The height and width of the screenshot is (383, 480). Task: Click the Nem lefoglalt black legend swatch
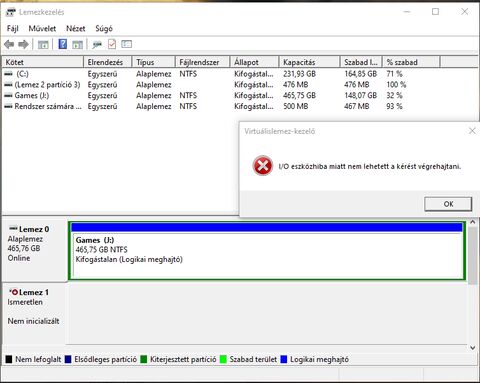[9, 359]
